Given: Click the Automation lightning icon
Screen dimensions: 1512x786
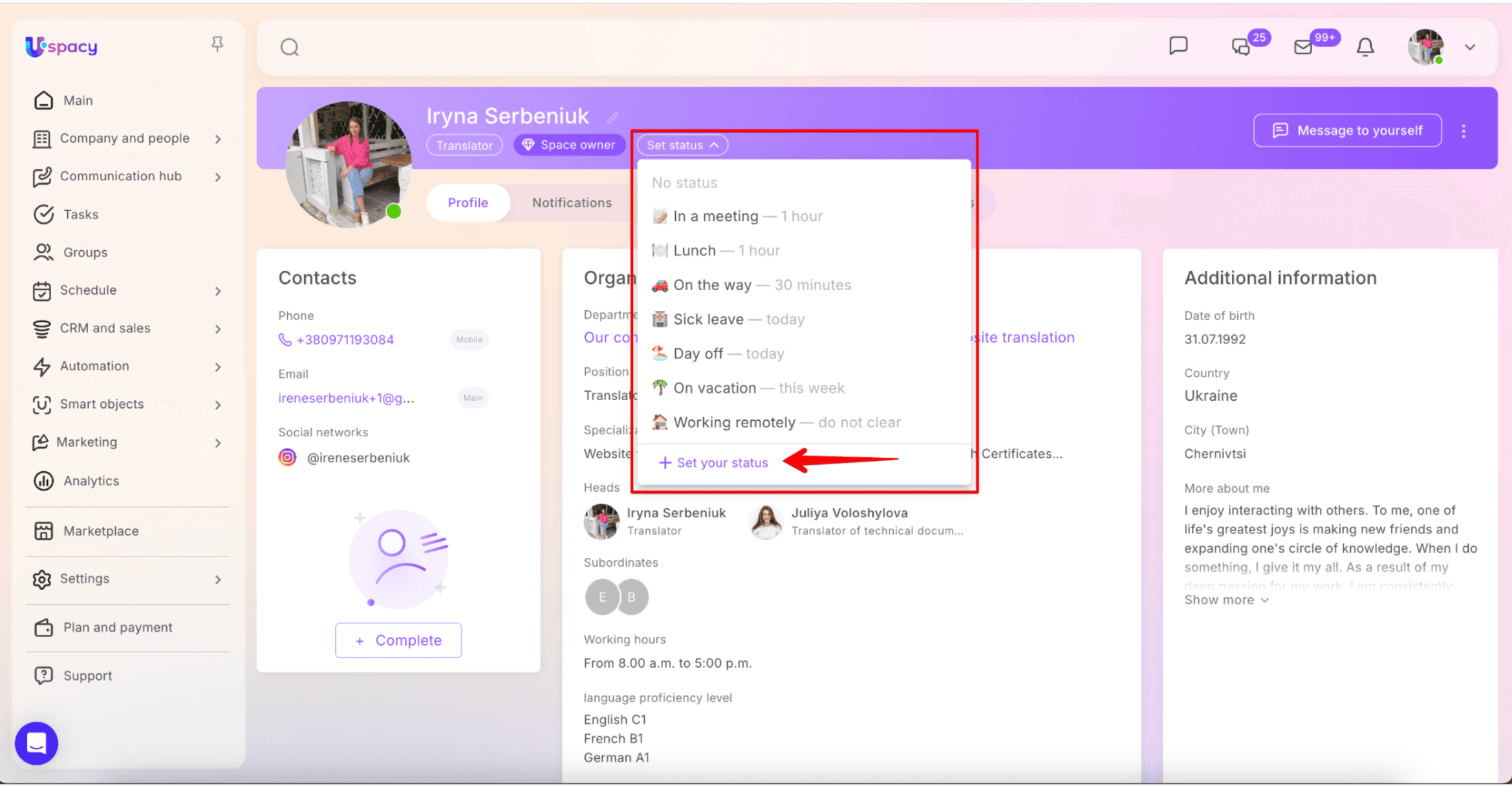Looking at the screenshot, I should coord(42,366).
